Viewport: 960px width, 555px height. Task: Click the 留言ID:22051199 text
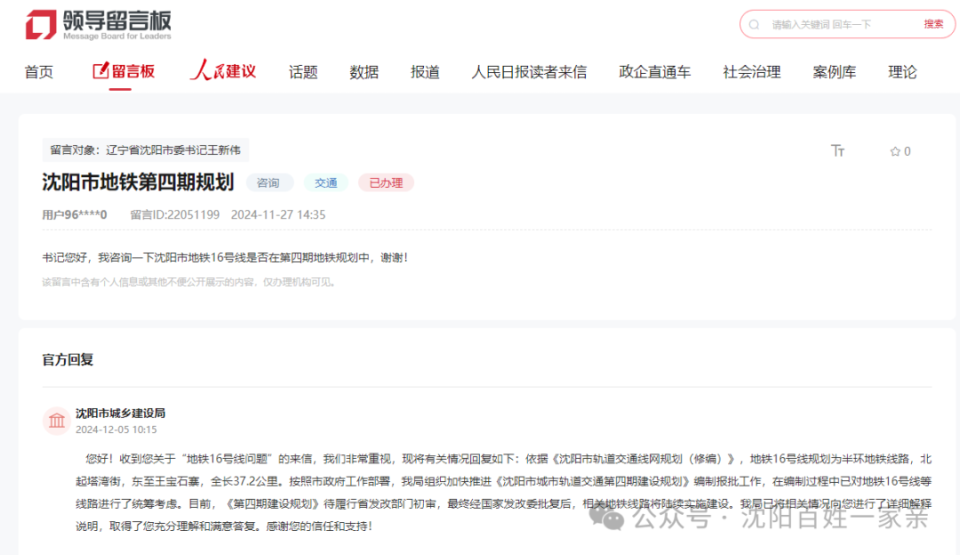pos(175,215)
